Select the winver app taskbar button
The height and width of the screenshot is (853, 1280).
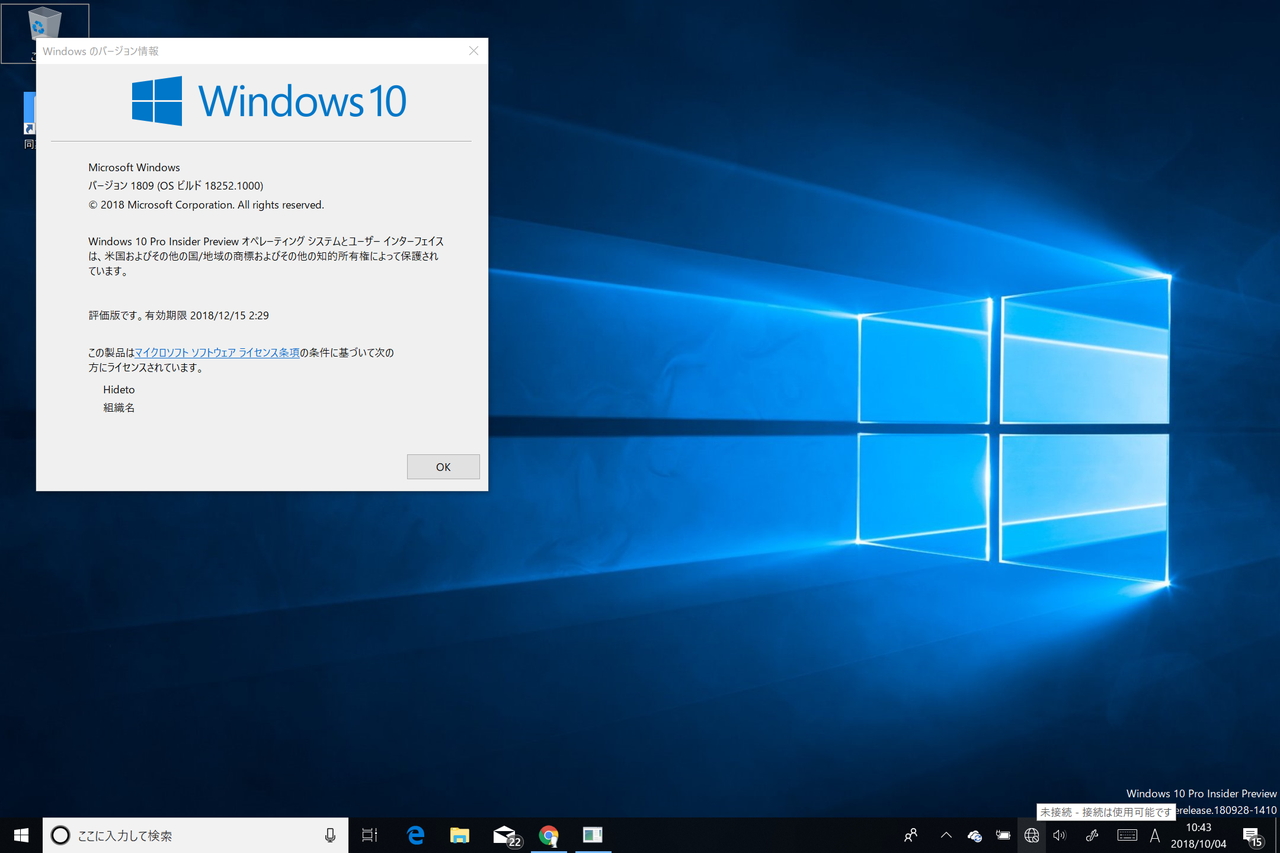(592, 835)
